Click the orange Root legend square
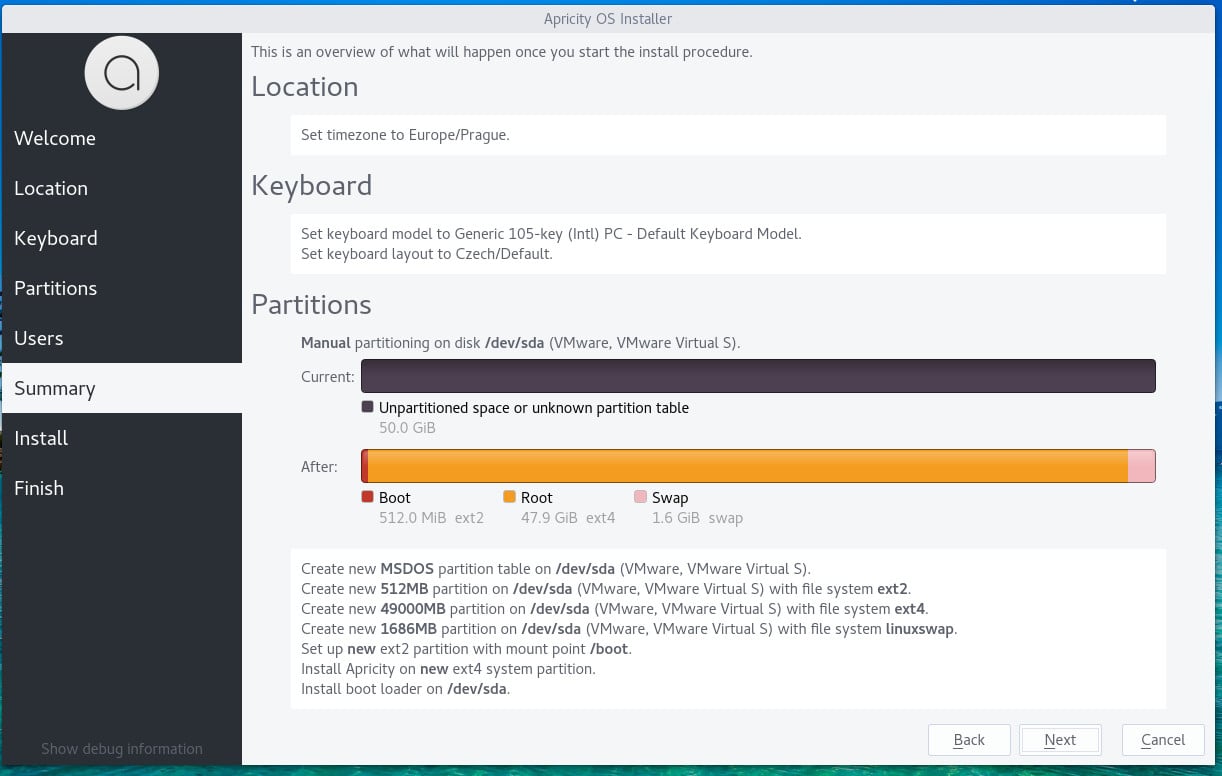 [x=510, y=496]
